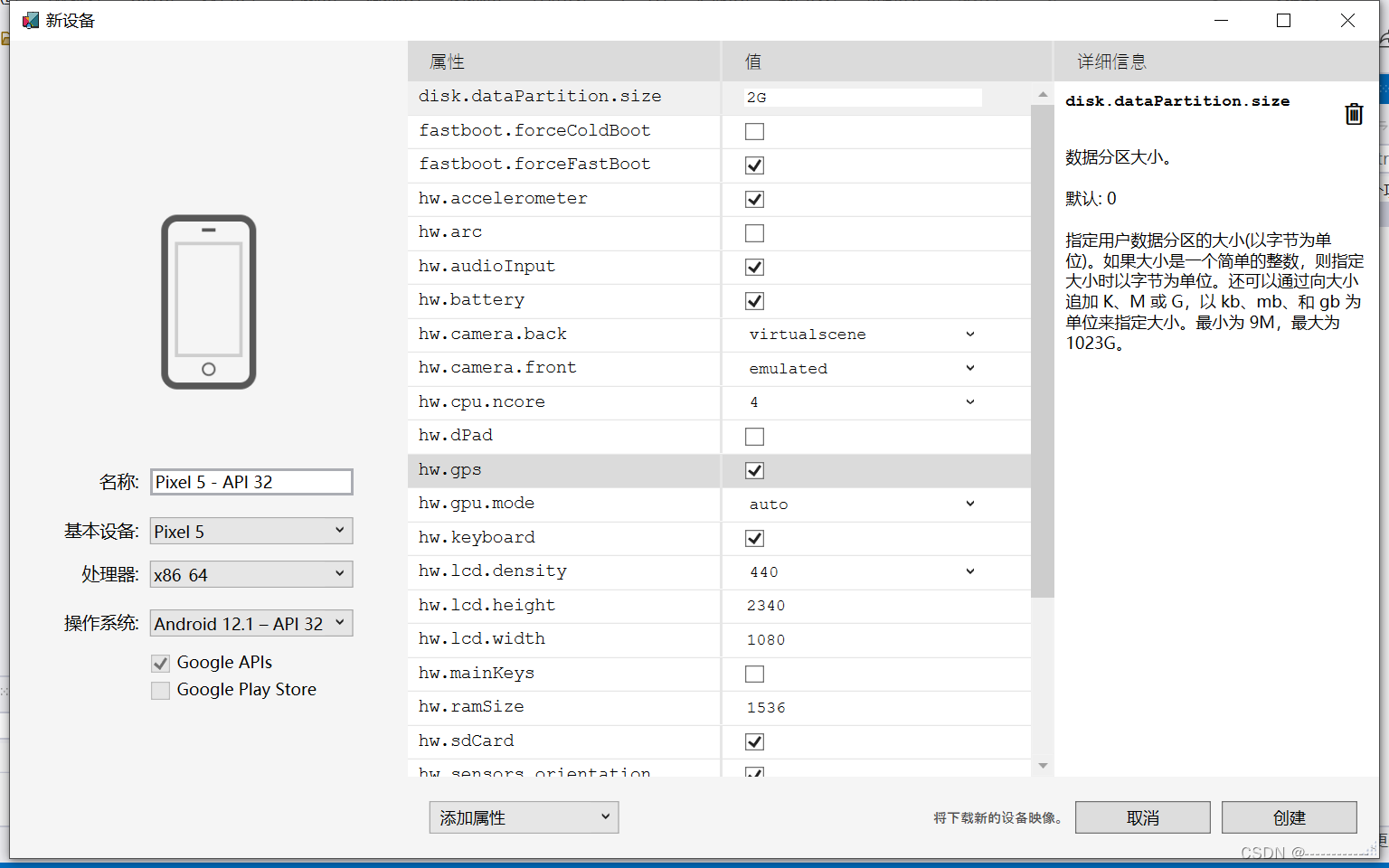
Task: Click the disk.dataPartition.size value field
Action: [x=863, y=98]
